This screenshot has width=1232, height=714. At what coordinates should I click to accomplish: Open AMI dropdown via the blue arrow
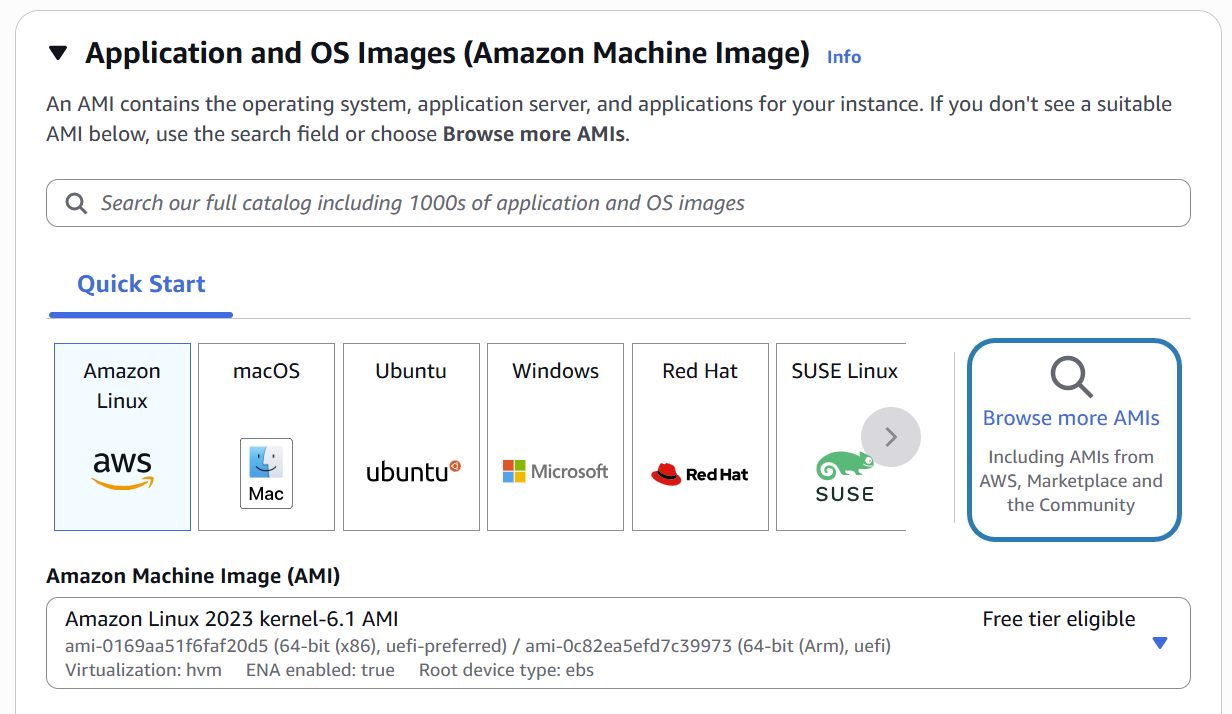click(1159, 643)
